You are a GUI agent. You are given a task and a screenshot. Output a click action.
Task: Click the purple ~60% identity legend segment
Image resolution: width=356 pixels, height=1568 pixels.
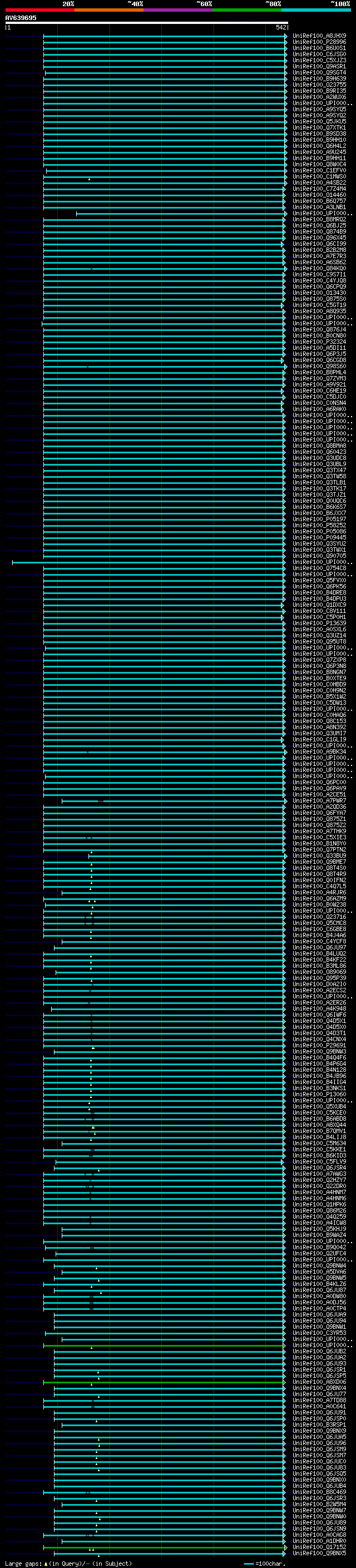(x=179, y=10)
